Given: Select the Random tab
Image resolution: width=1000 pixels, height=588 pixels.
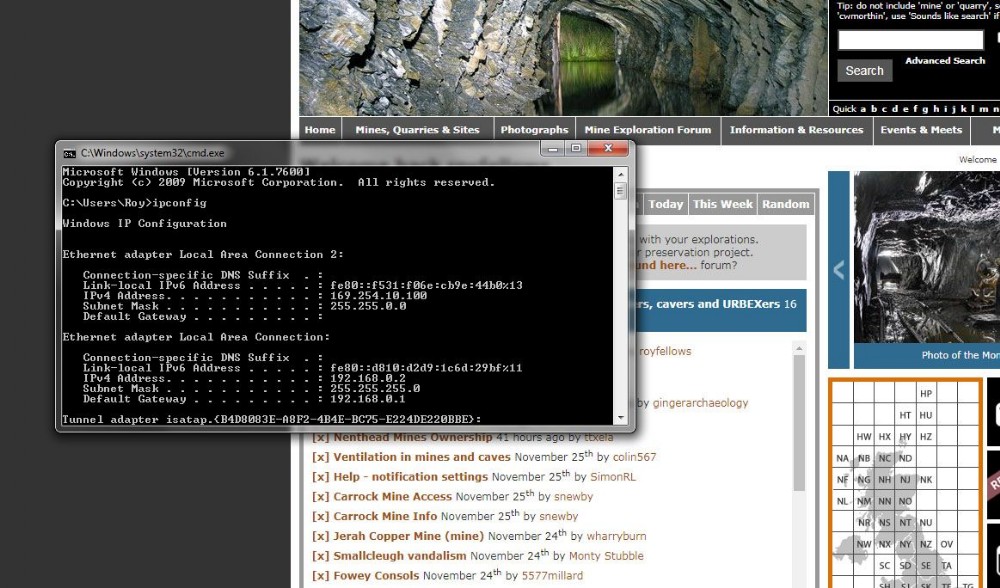Looking at the screenshot, I should 785,204.
